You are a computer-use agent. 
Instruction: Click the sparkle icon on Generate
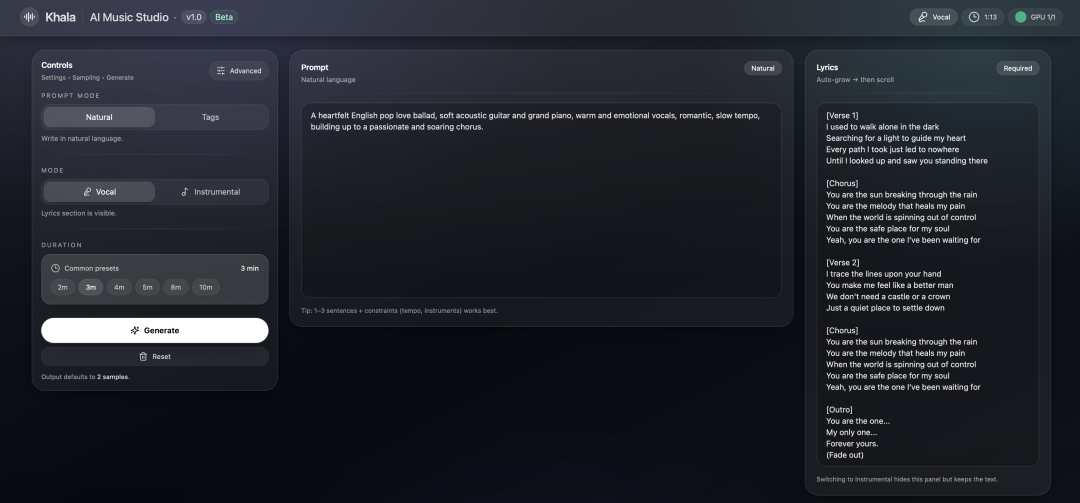135,331
